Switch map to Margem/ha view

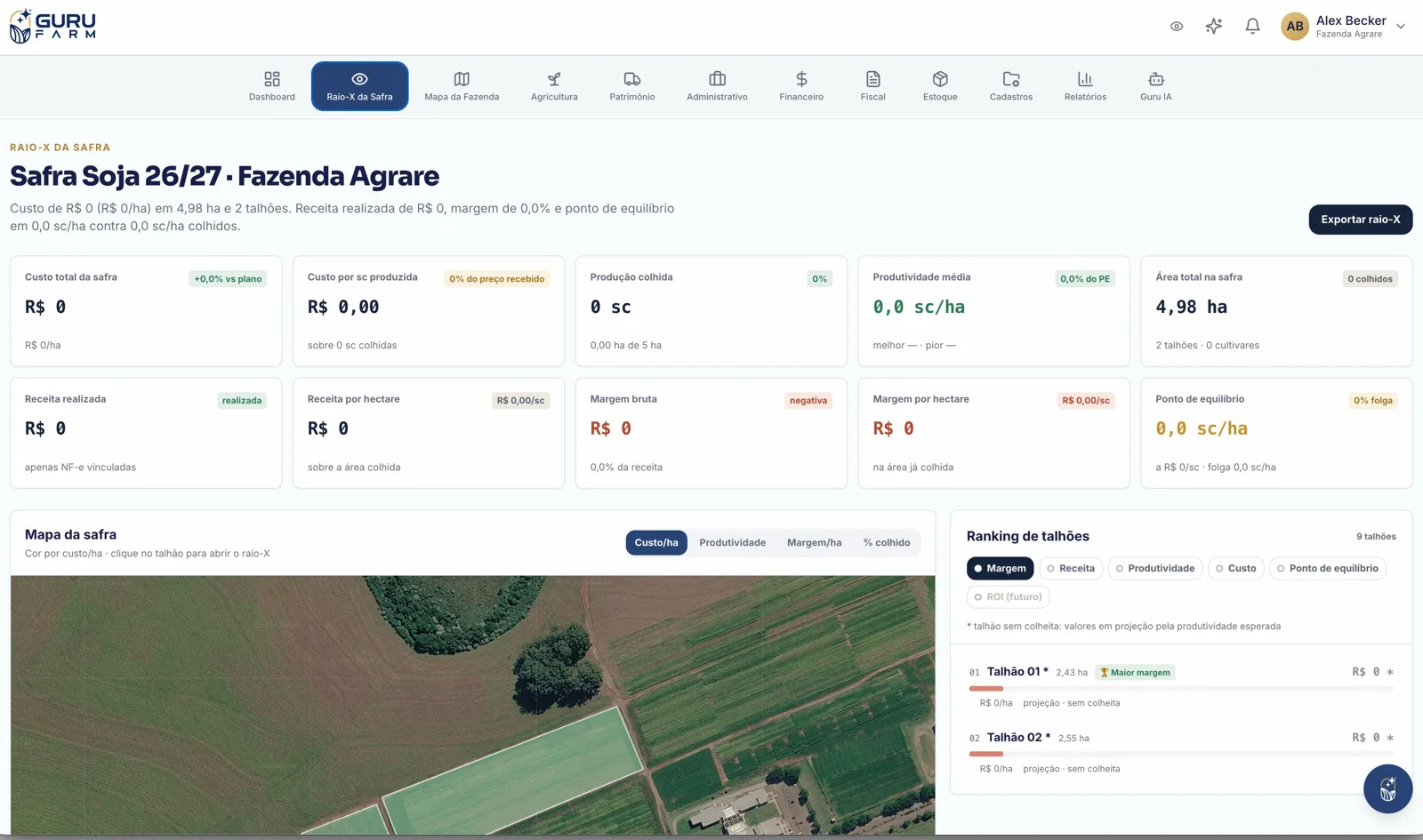click(x=814, y=542)
